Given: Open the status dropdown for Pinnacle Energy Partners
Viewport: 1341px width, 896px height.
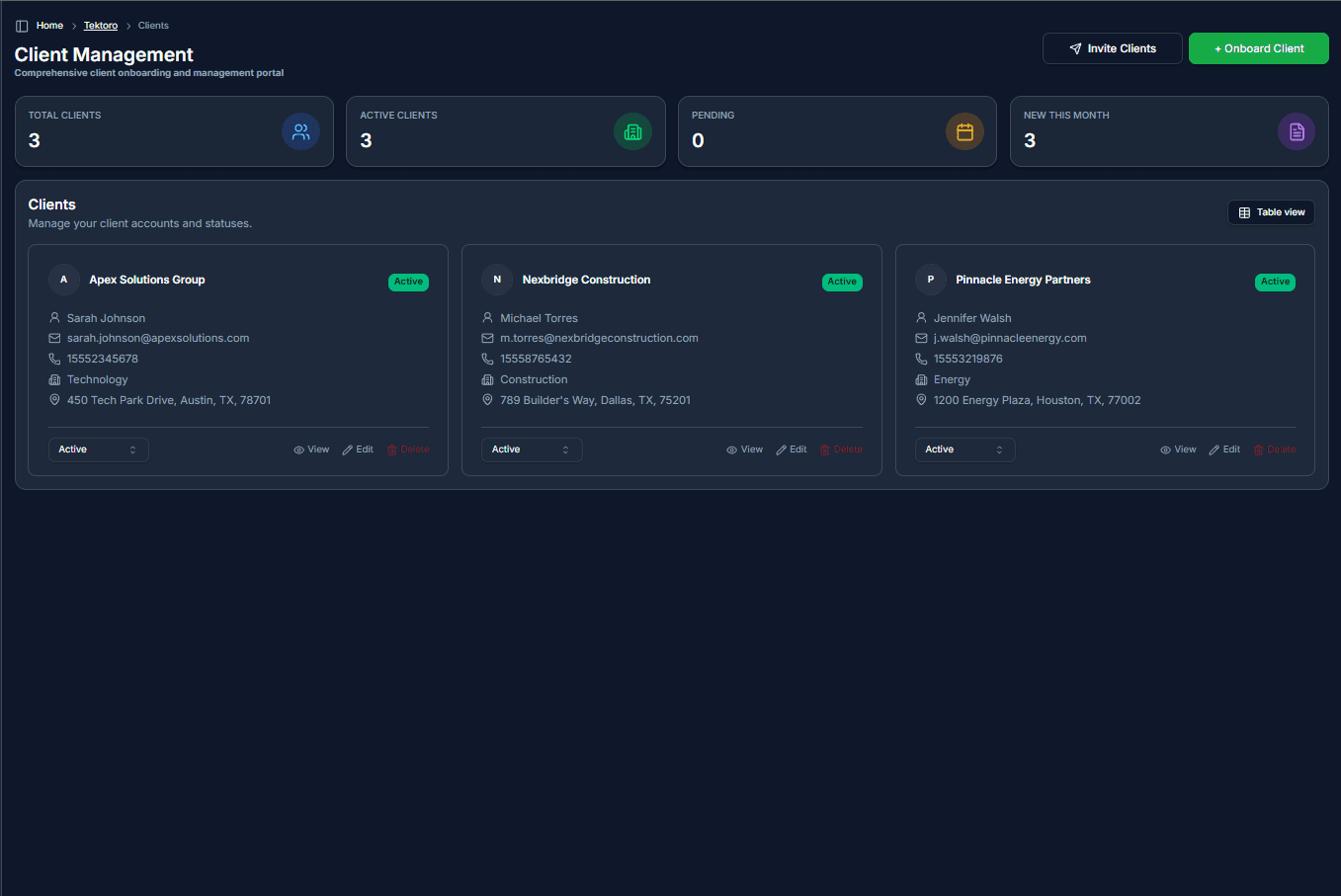Looking at the screenshot, I should [964, 448].
